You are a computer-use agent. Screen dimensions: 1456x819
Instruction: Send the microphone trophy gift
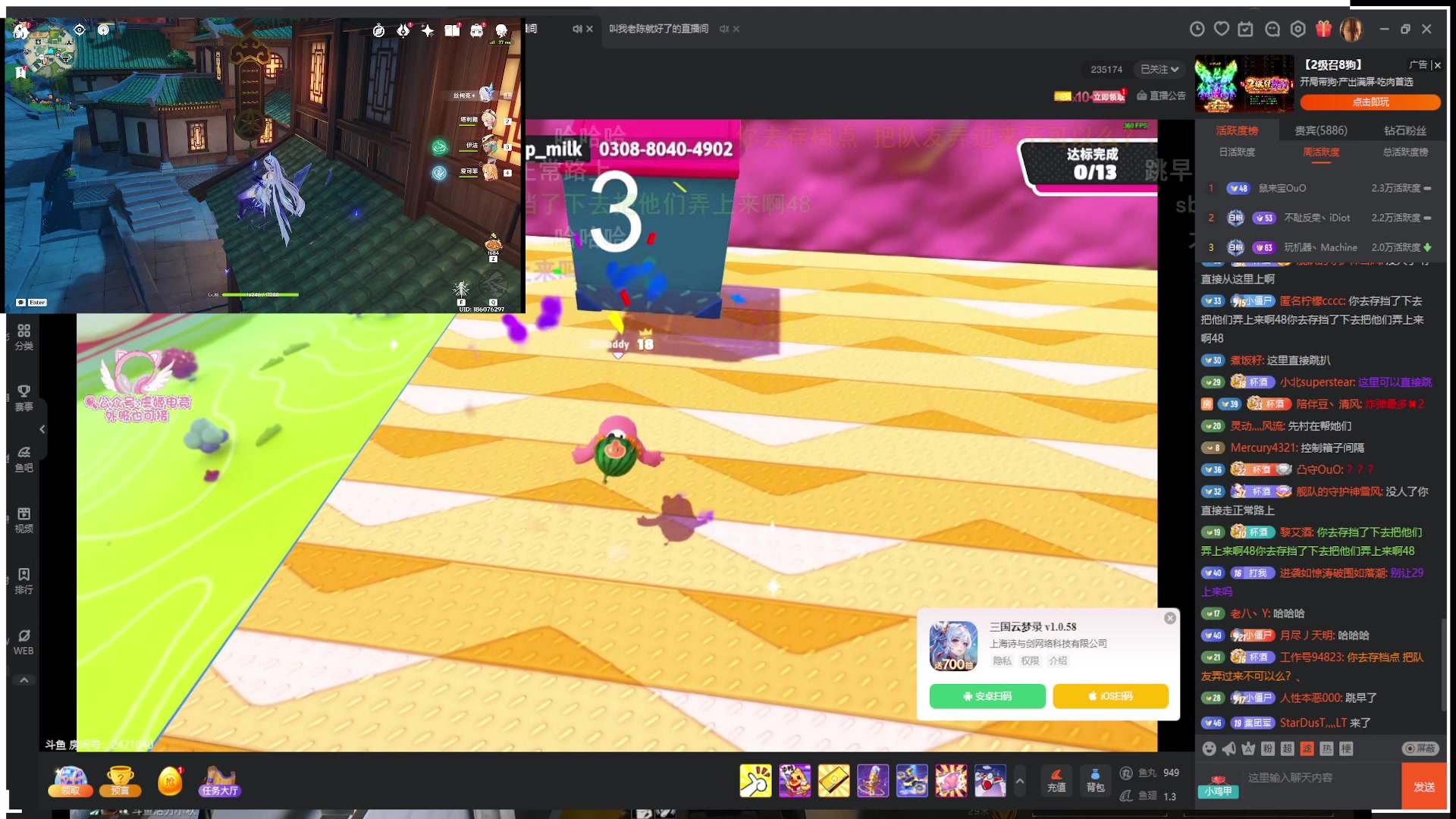[x=873, y=780]
